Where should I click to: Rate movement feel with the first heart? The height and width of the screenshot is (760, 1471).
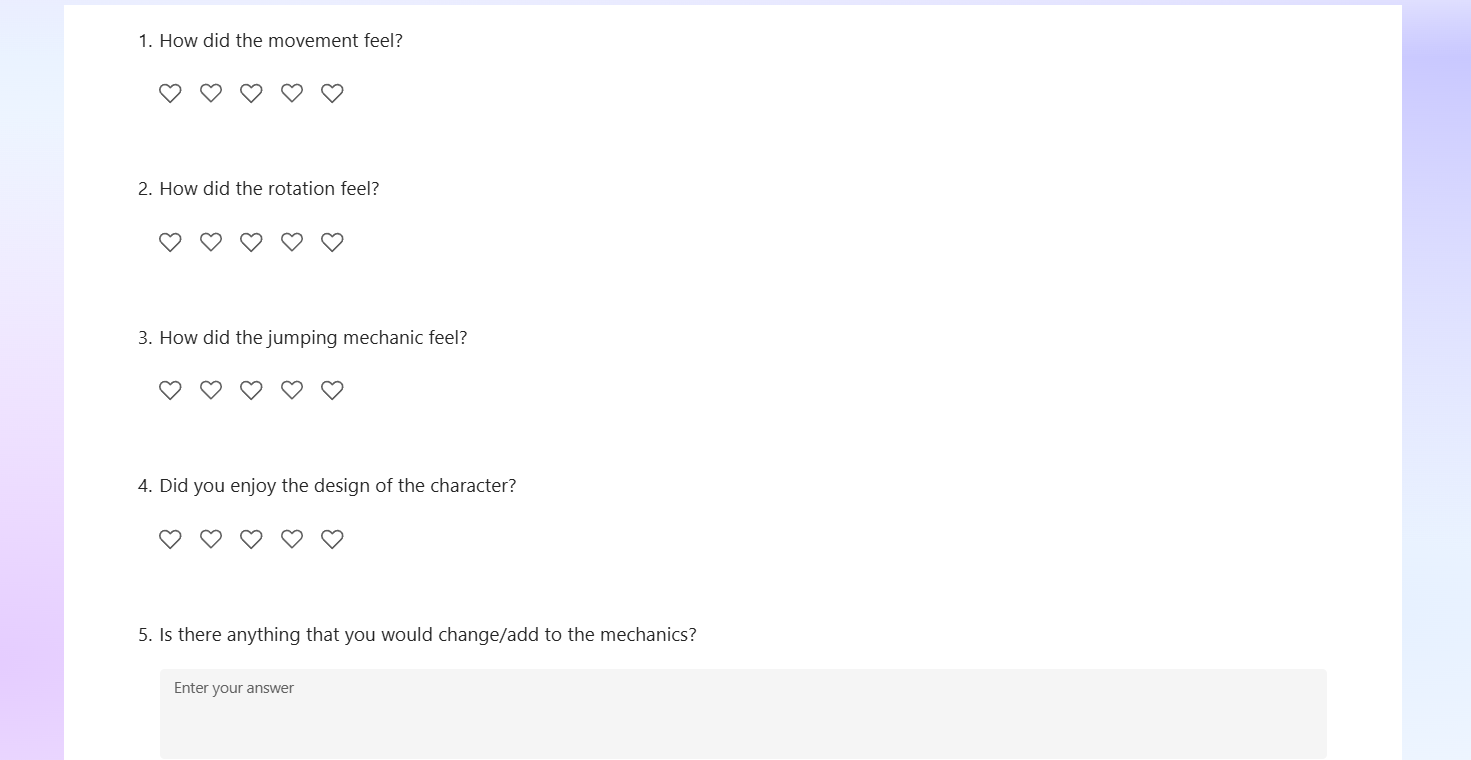[170, 93]
